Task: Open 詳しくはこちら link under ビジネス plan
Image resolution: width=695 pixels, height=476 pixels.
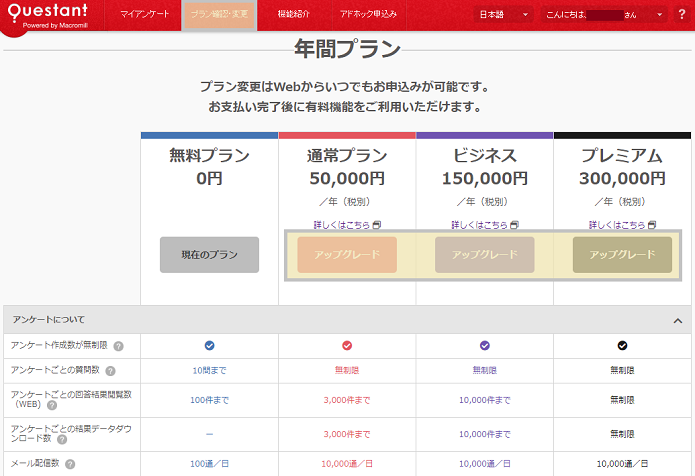Action: click(x=479, y=225)
